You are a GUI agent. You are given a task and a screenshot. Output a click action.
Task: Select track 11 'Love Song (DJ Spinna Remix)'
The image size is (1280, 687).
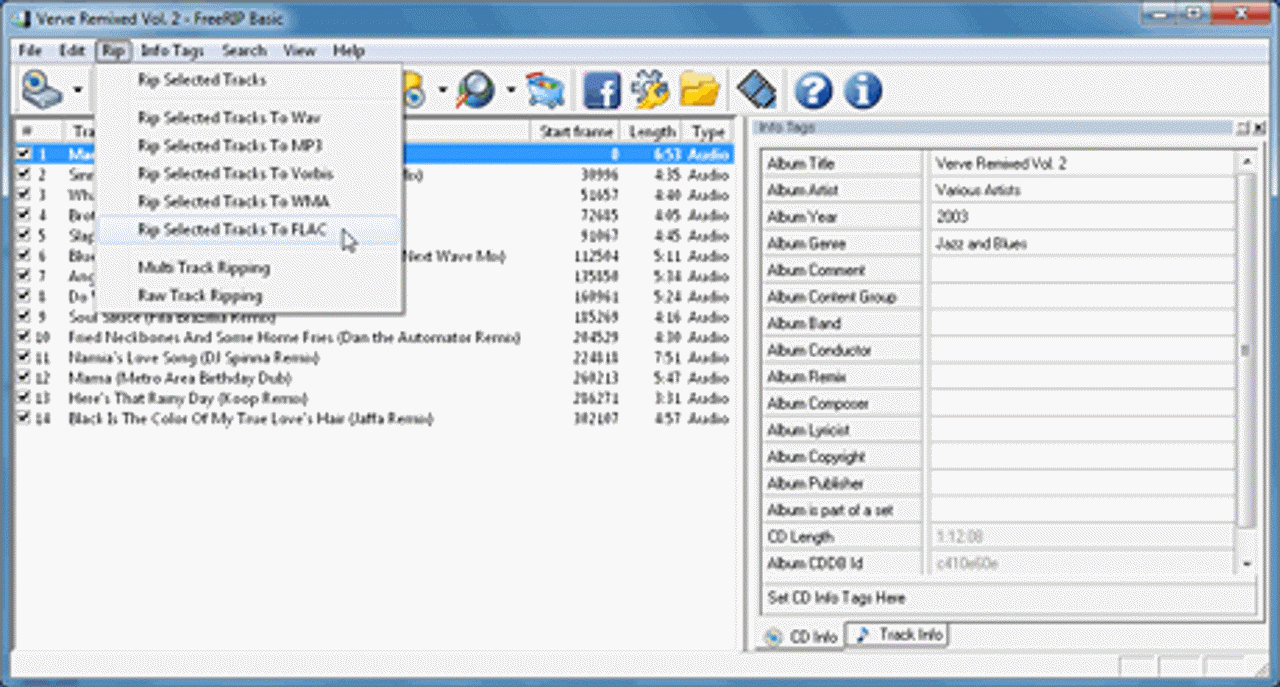(375, 358)
